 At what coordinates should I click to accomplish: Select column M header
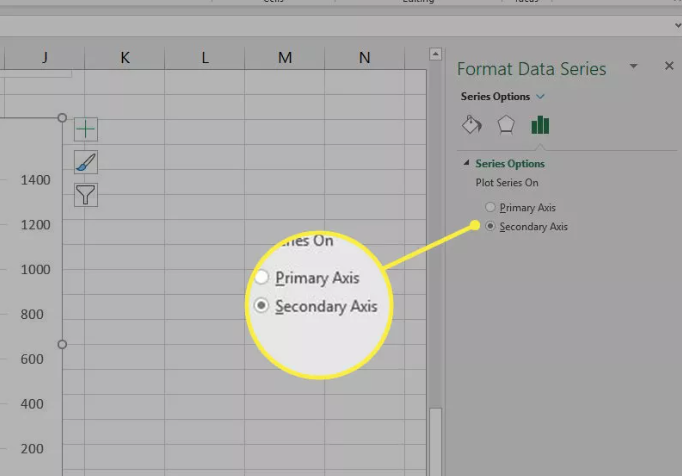pyautogui.click(x=285, y=58)
